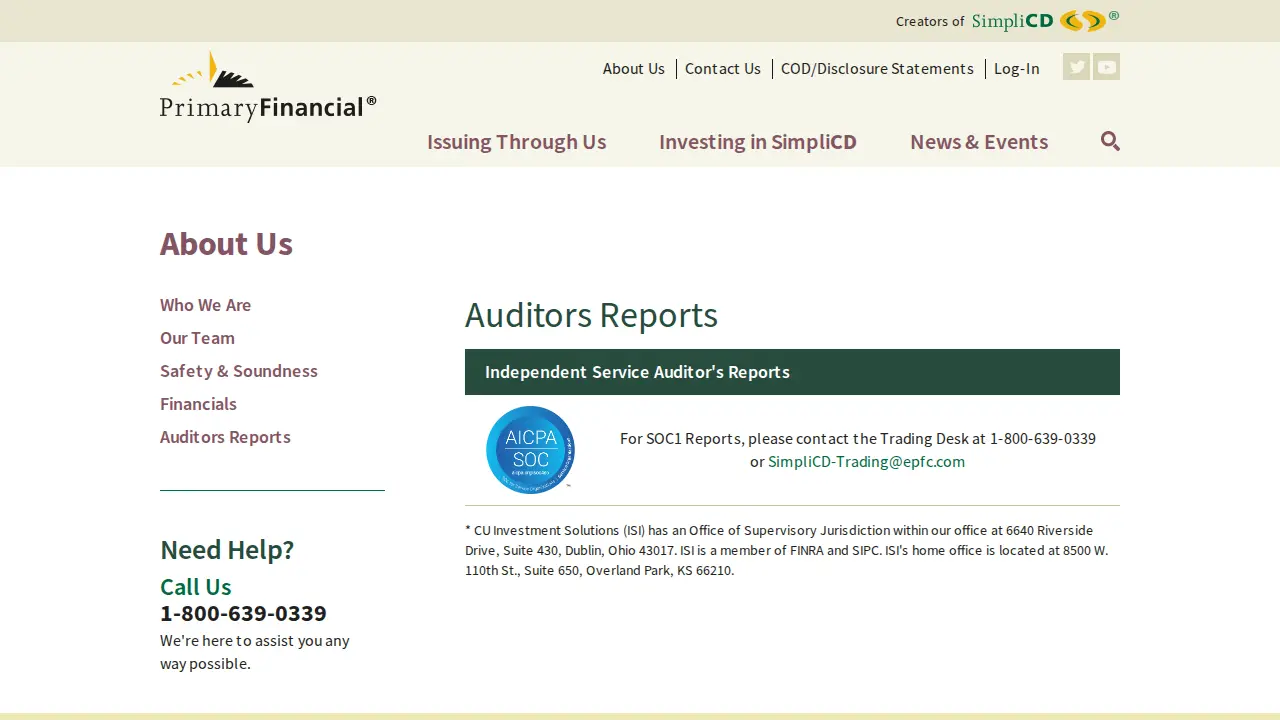Select Auditors Reports in sidebar

225,437
